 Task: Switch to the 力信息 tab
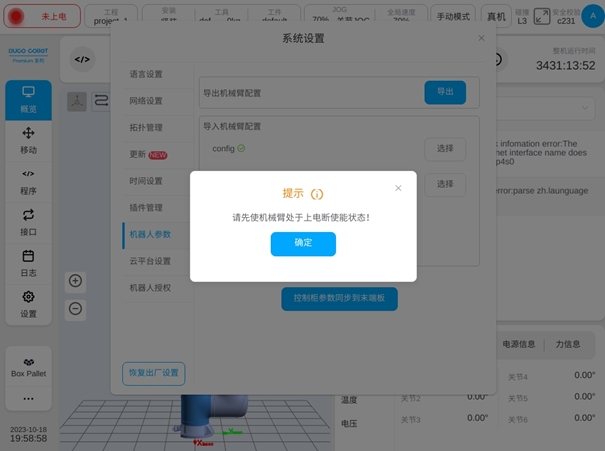tap(568, 344)
